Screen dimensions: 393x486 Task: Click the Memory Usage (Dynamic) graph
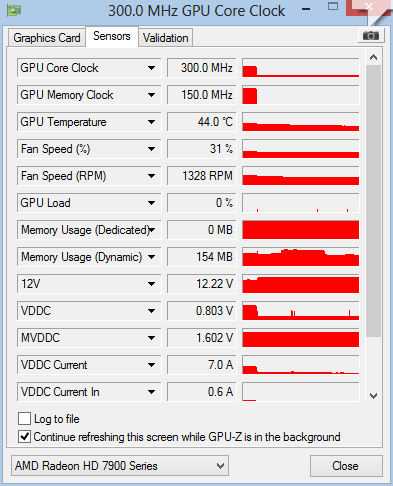coord(301,257)
